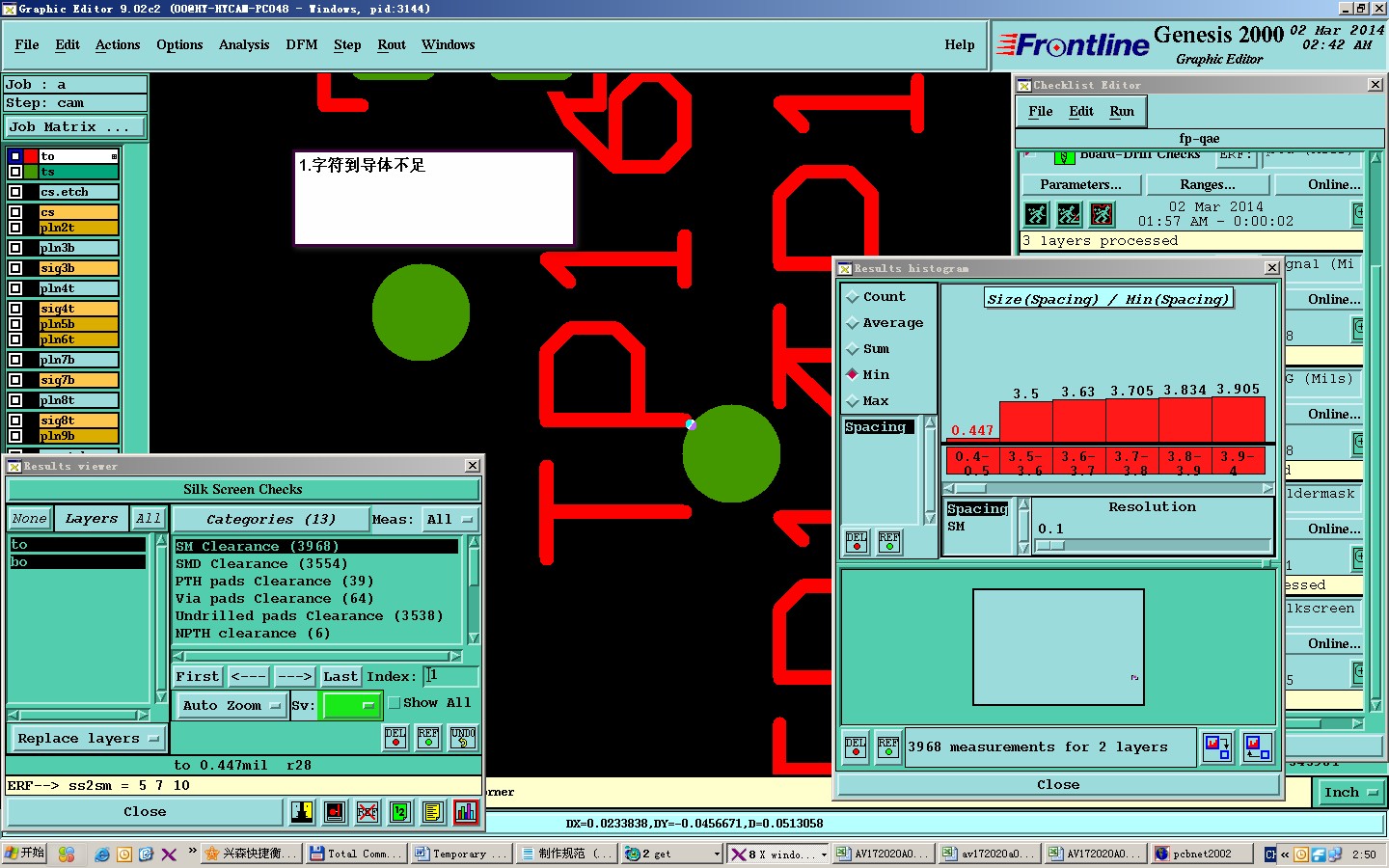Click the DEL icon in Results viewer
Viewport: 1389px width, 868px height.
[395, 738]
